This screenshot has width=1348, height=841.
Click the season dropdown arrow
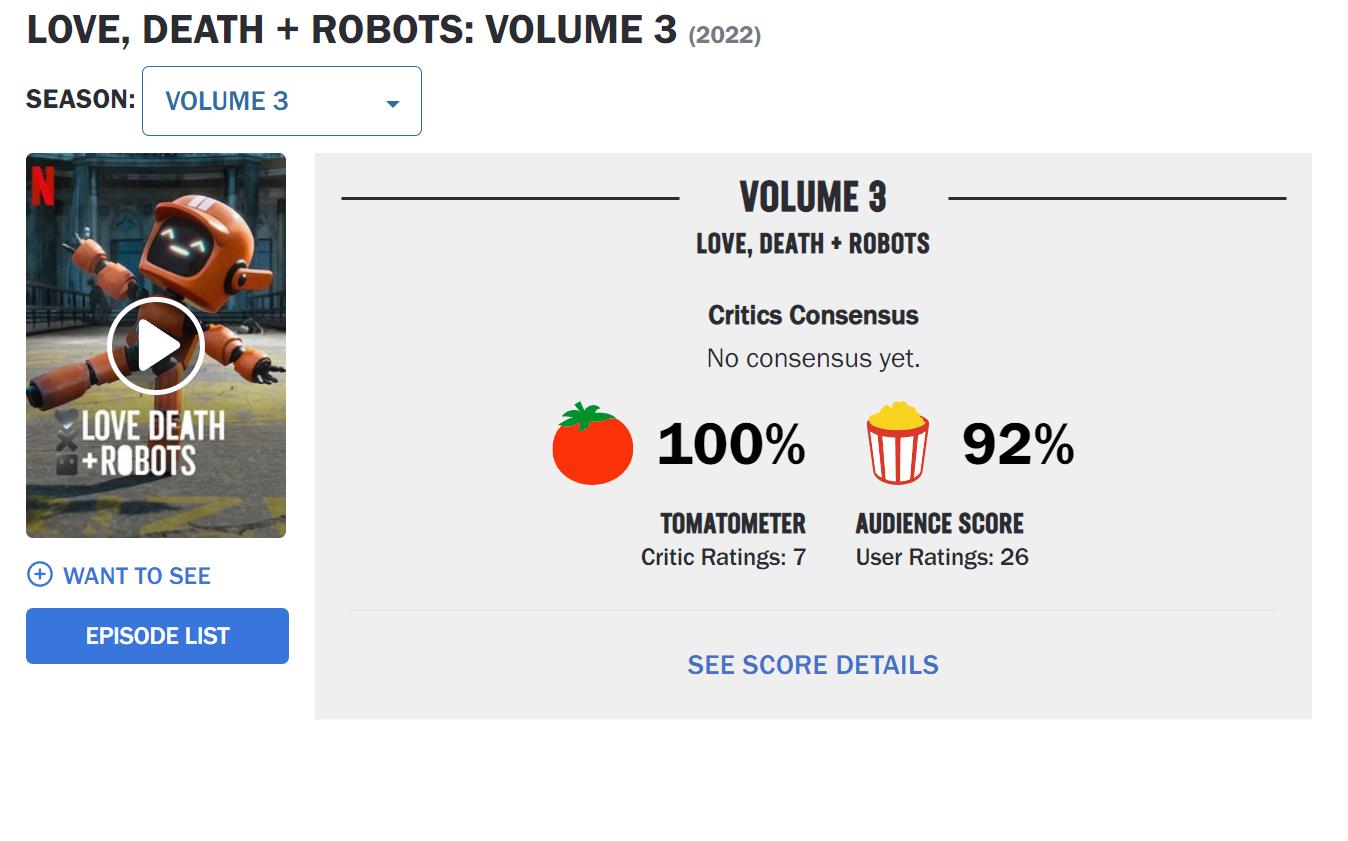pos(393,103)
